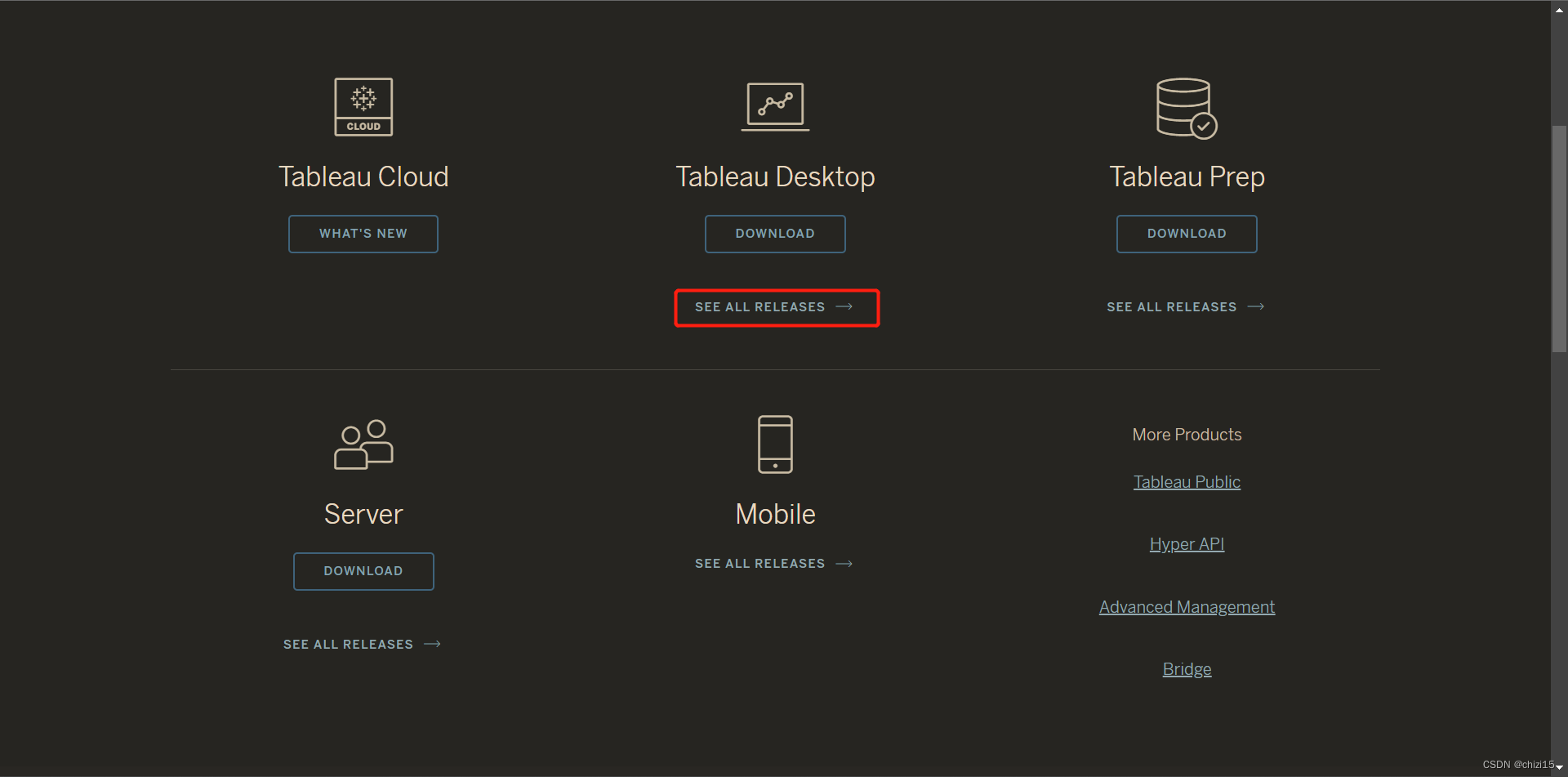1568x777 pixels.
Task: Open the Hyper API link
Action: pyautogui.click(x=1187, y=544)
